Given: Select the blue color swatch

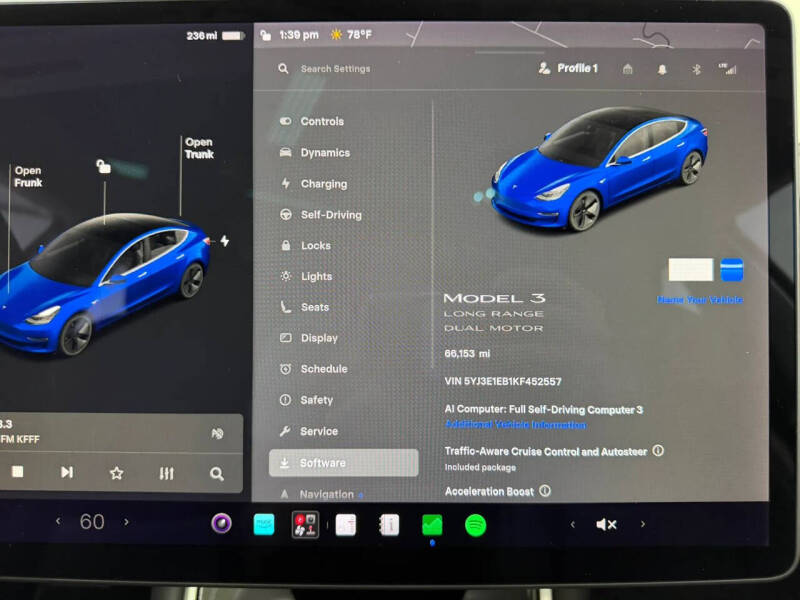Looking at the screenshot, I should (x=732, y=269).
